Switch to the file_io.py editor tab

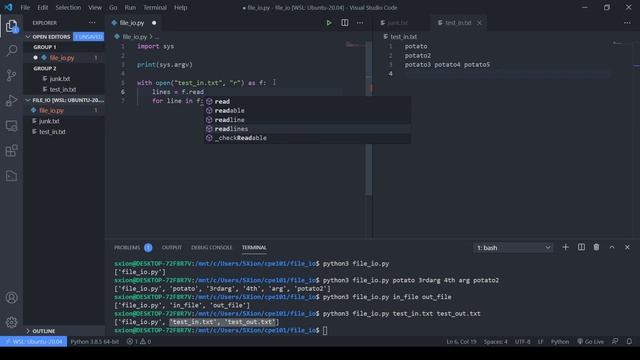[133, 23]
